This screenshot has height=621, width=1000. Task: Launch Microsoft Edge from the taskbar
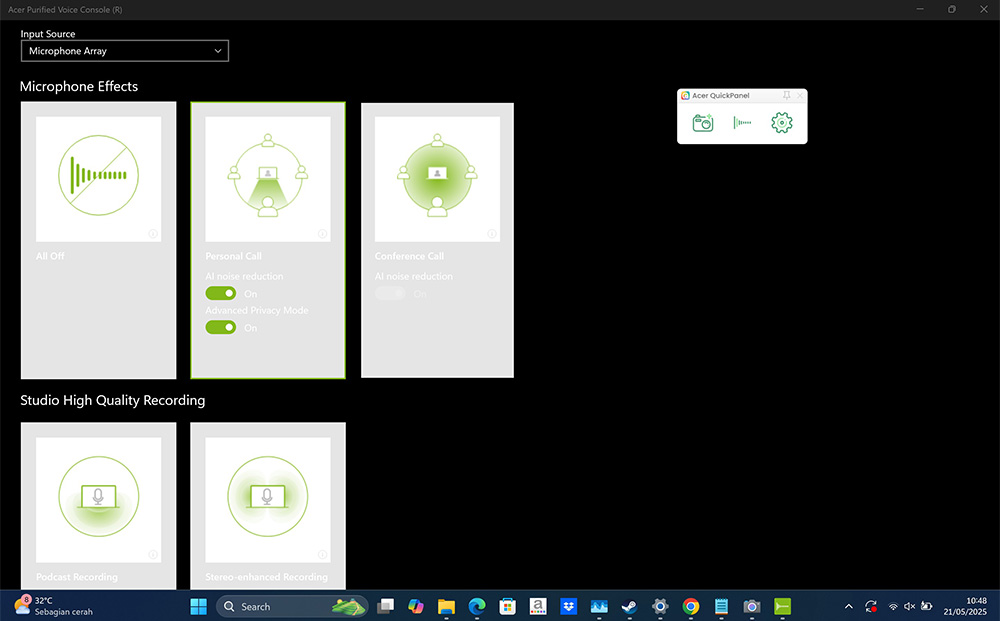(x=477, y=606)
